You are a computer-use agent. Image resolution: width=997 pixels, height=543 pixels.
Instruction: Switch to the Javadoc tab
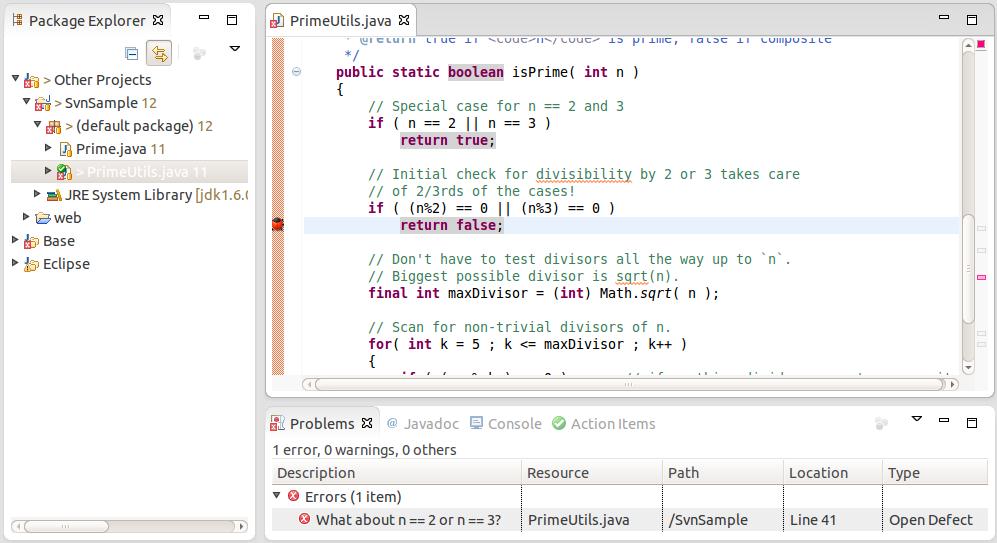pyautogui.click(x=431, y=423)
